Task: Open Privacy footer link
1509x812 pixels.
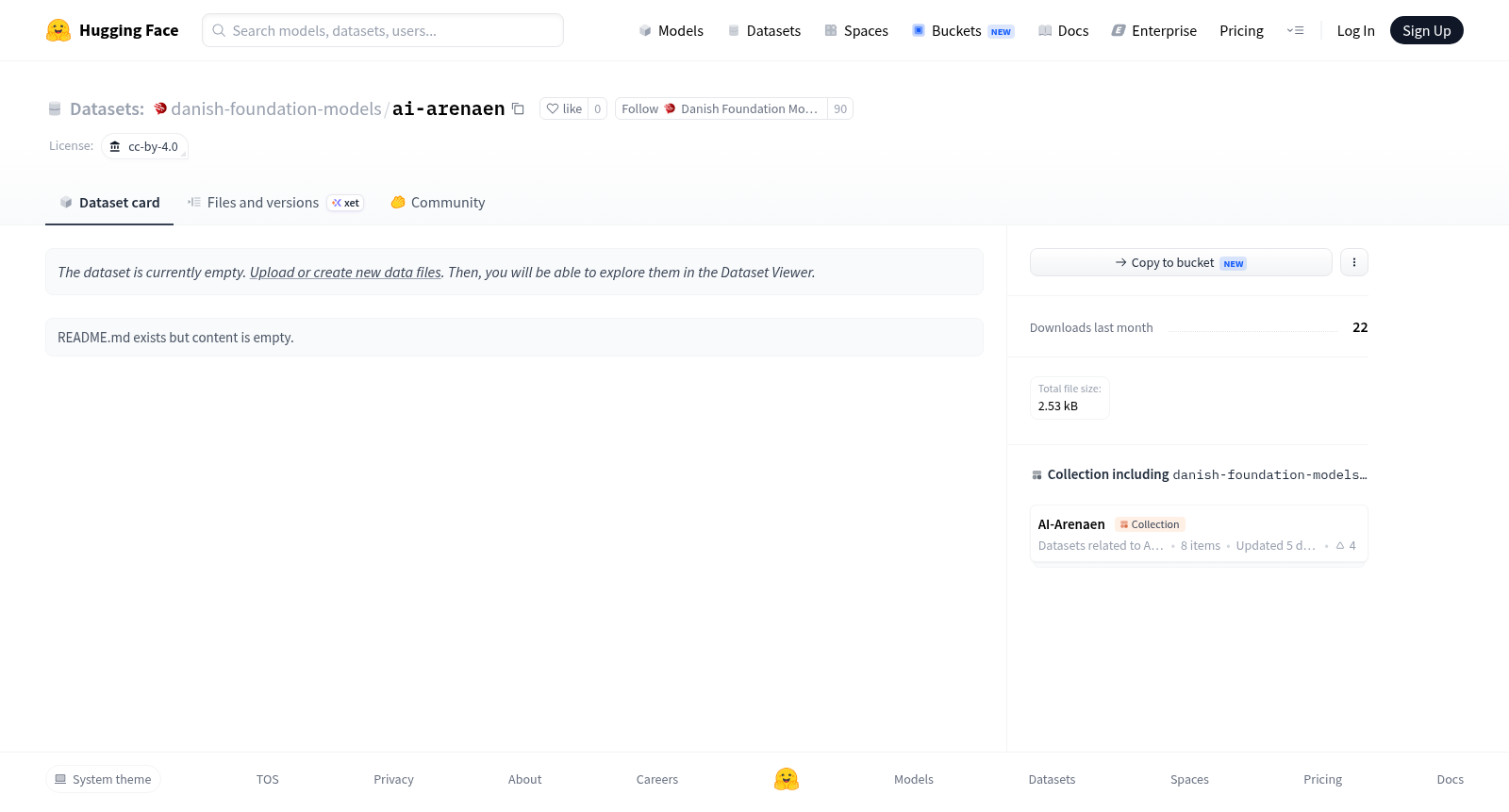Action: coord(393,779)
